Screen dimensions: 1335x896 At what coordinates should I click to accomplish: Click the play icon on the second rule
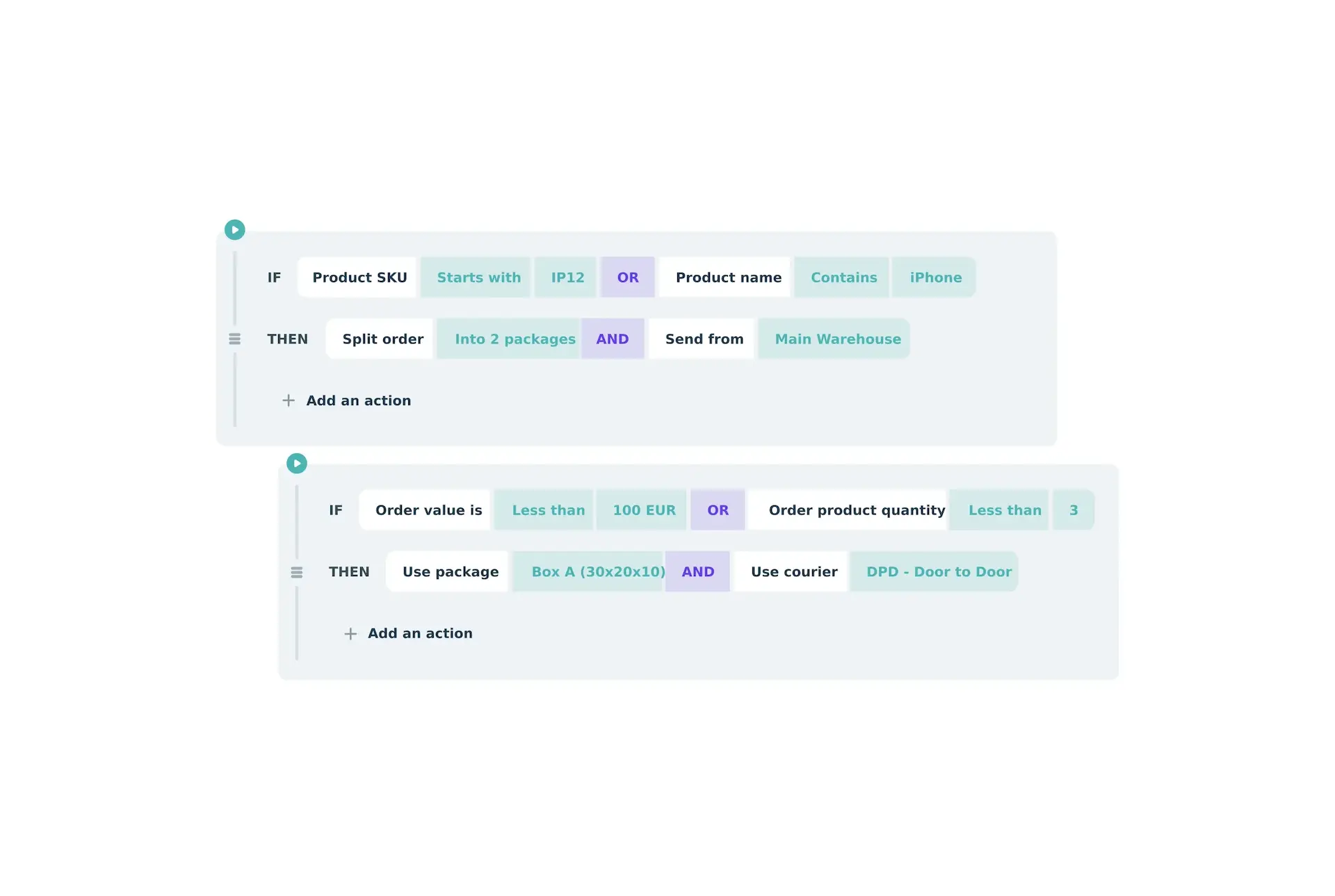click(x=297, y=463)
